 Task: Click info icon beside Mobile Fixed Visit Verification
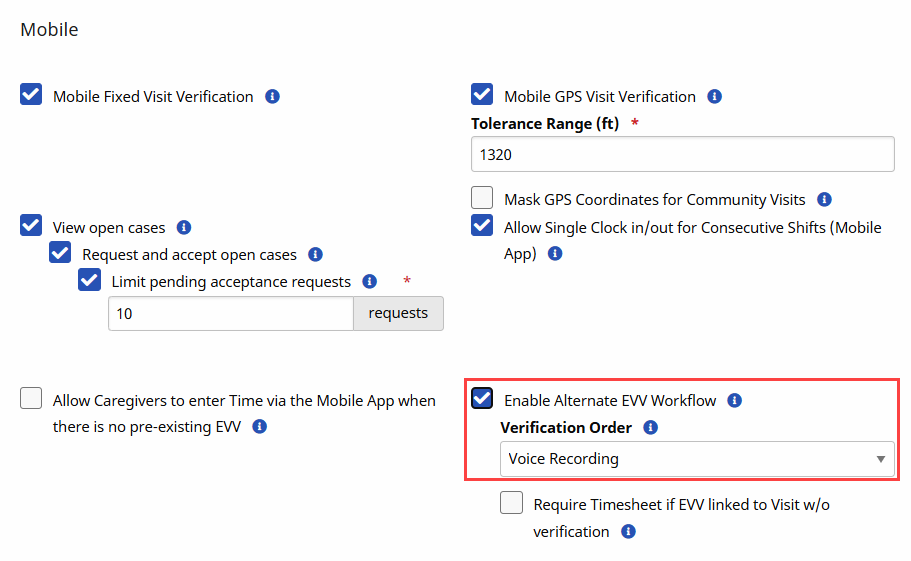click(x=272, y=97)
